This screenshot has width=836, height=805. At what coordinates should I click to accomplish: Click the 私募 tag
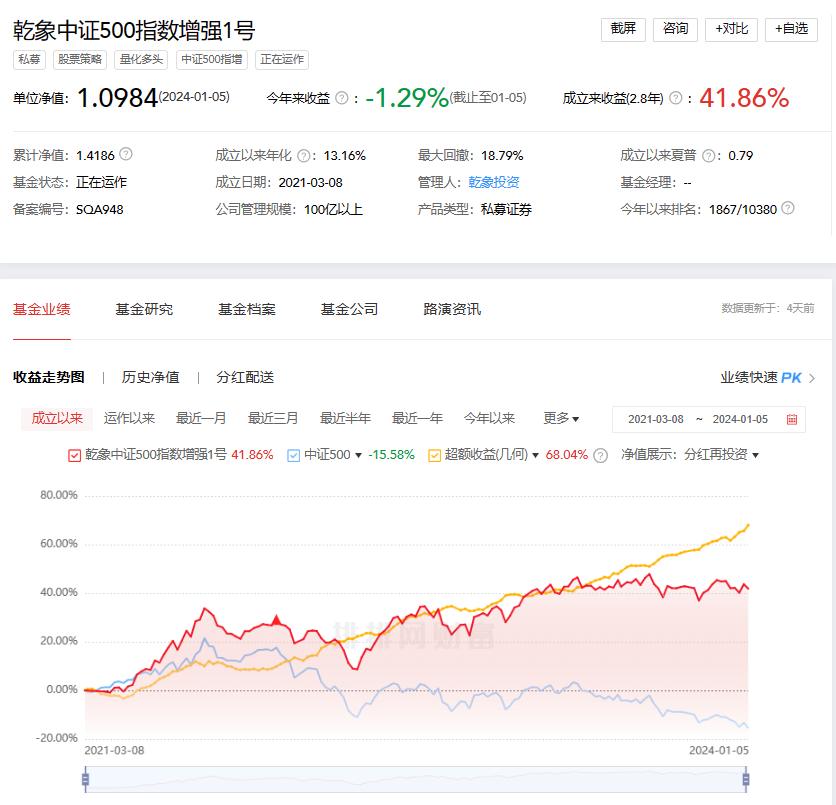(x=29, y=59)
